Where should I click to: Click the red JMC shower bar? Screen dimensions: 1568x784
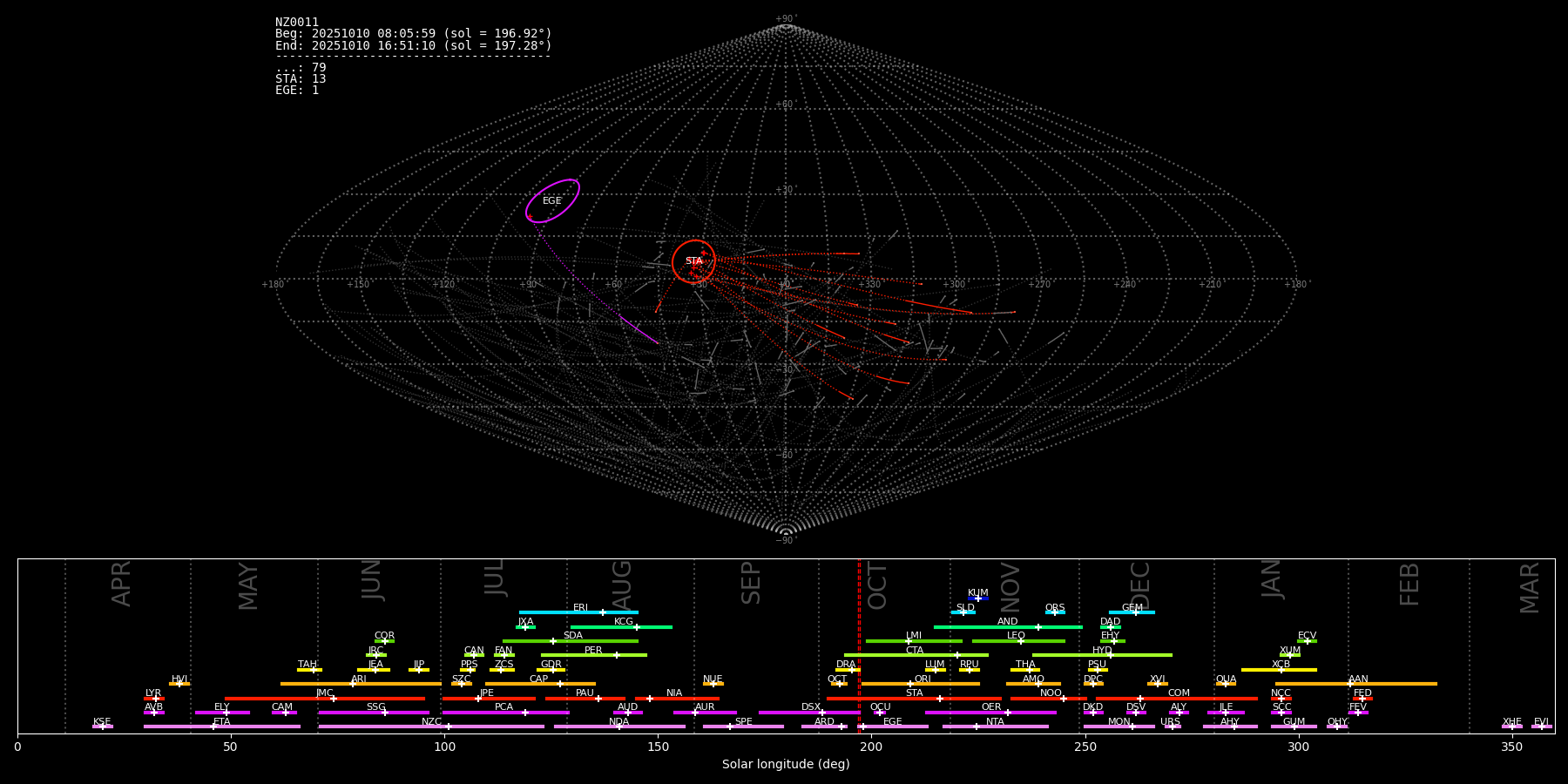[325, 699]
